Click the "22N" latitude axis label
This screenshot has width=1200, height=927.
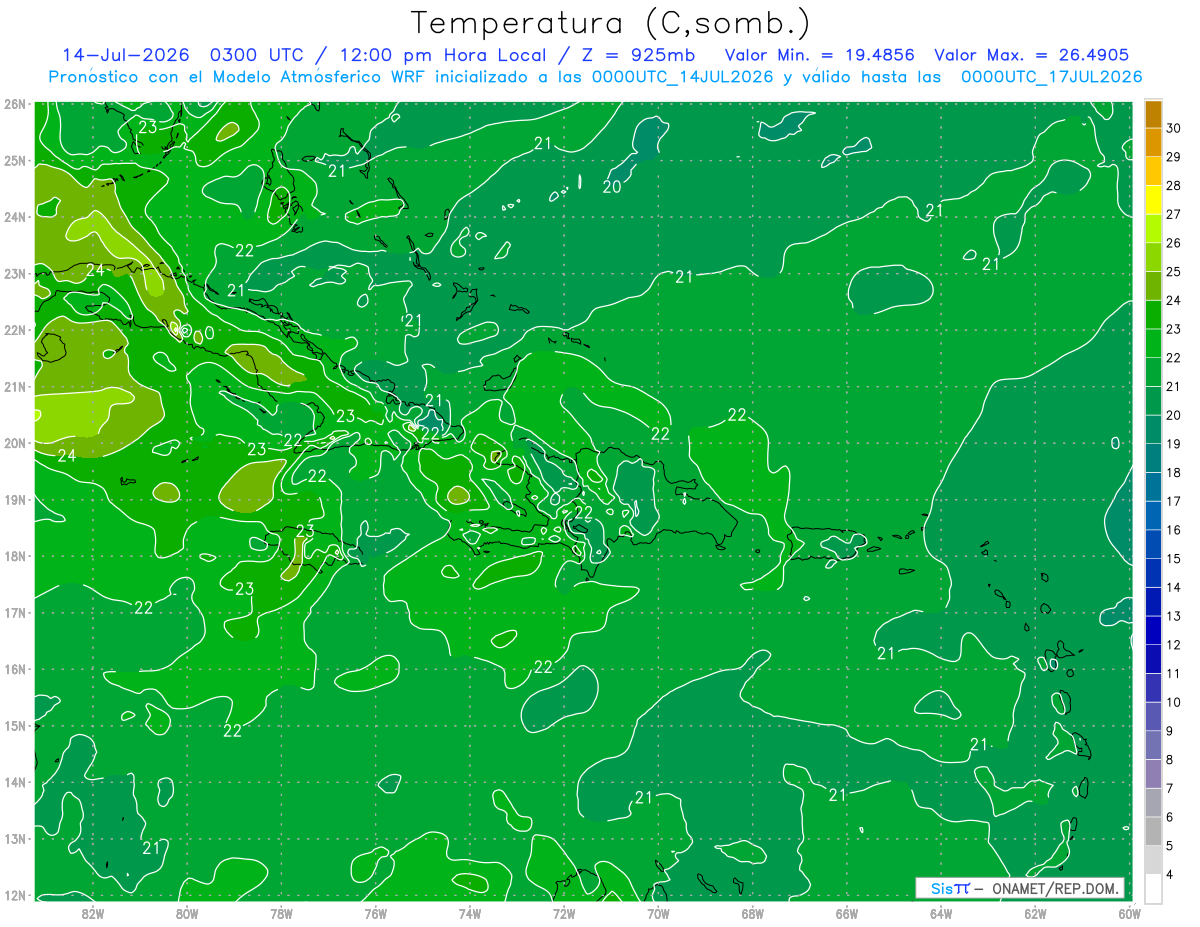[x=14, y=330]
